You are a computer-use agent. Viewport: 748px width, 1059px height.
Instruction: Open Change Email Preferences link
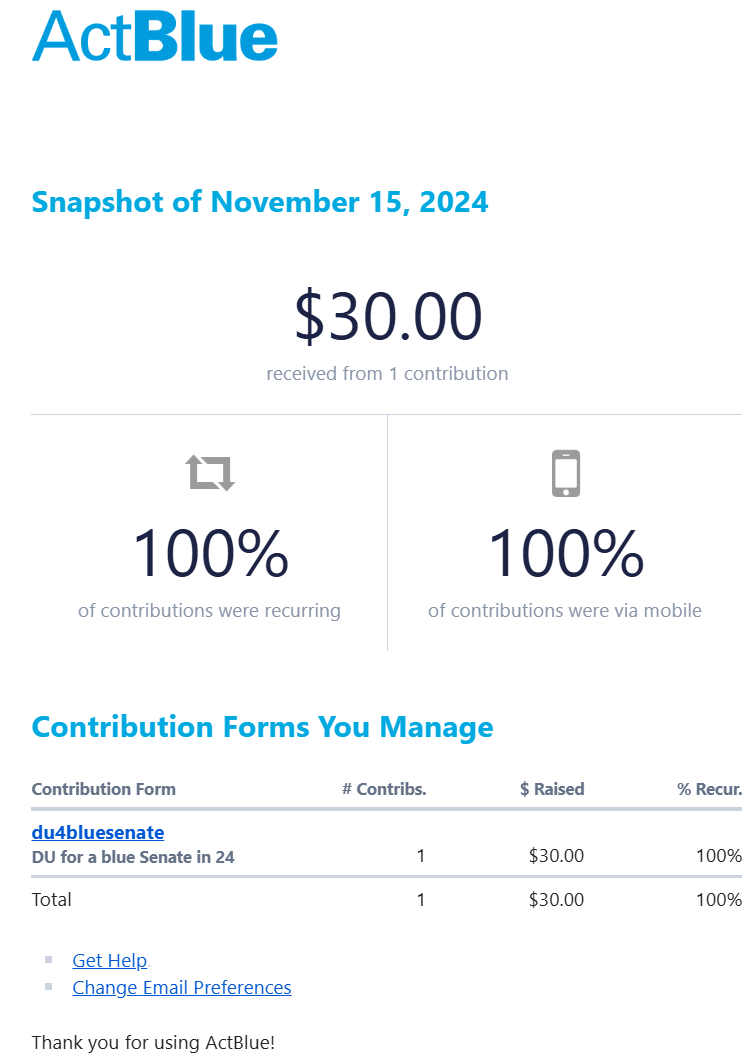pos(182,987)
